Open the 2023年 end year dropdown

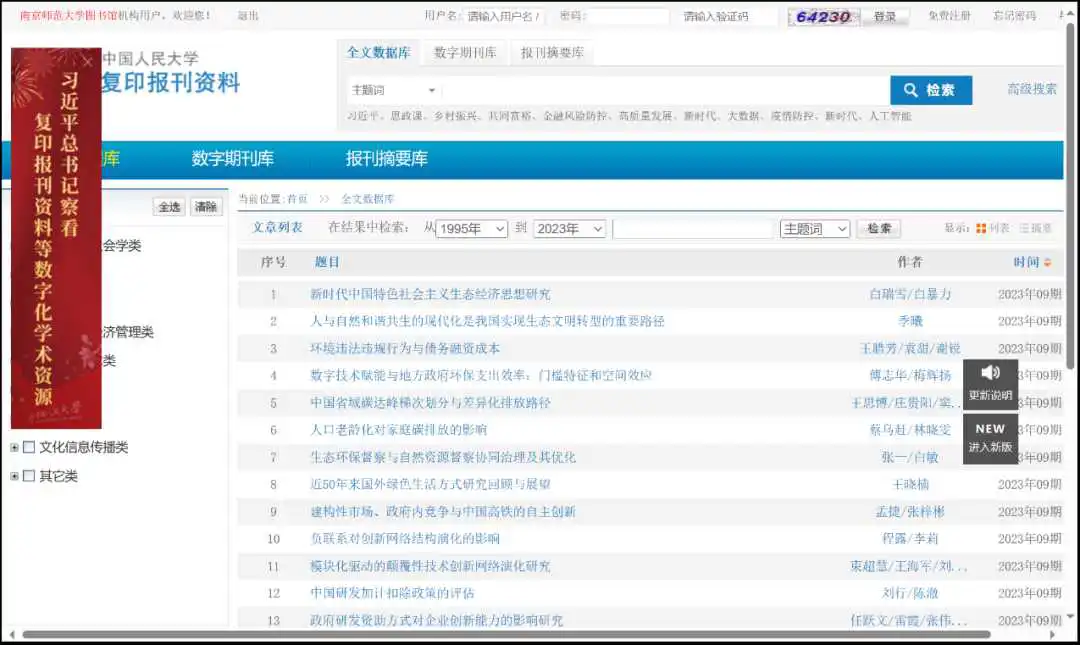coord(570,229)
